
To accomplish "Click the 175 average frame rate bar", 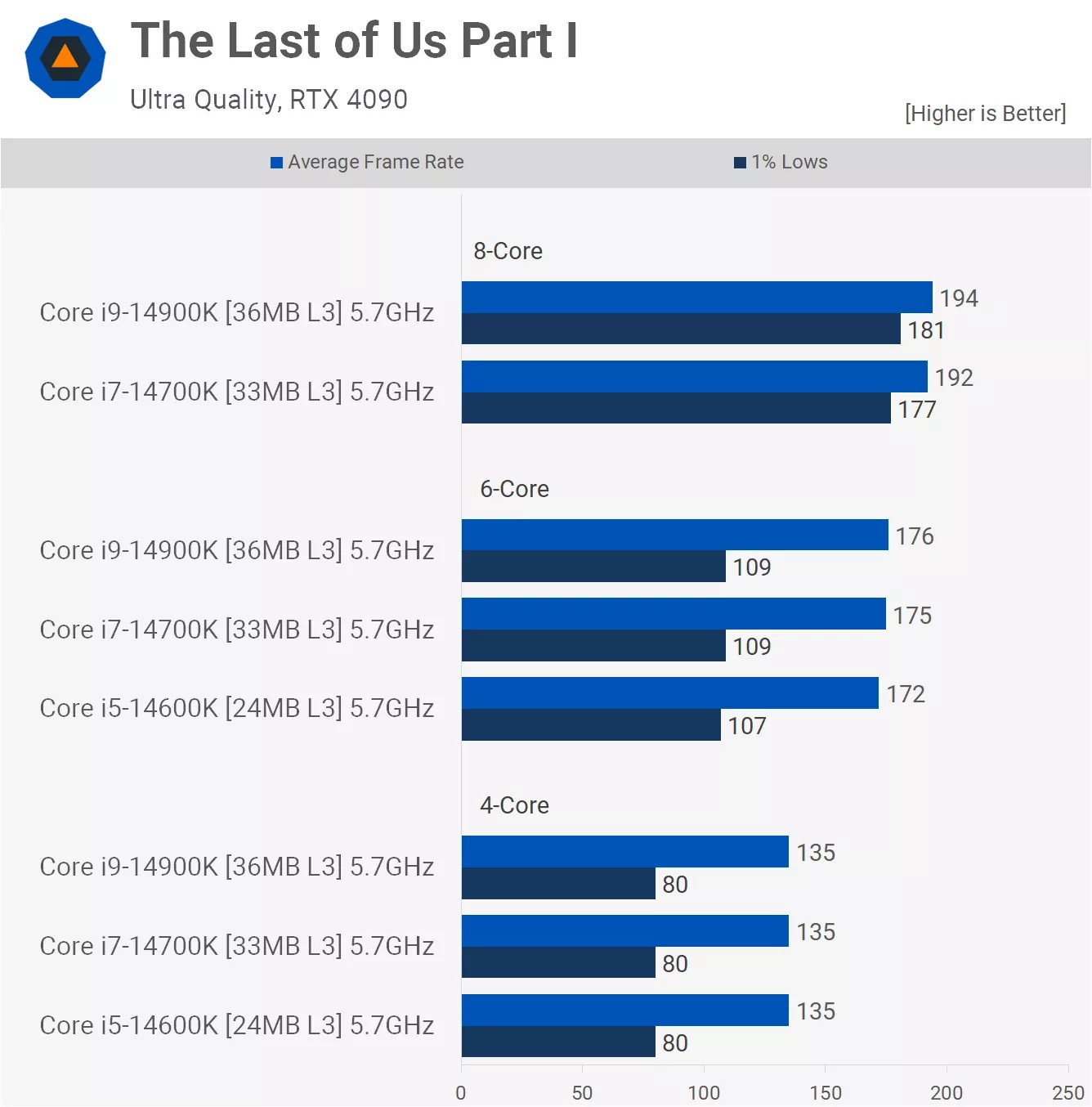I will 674,614.
